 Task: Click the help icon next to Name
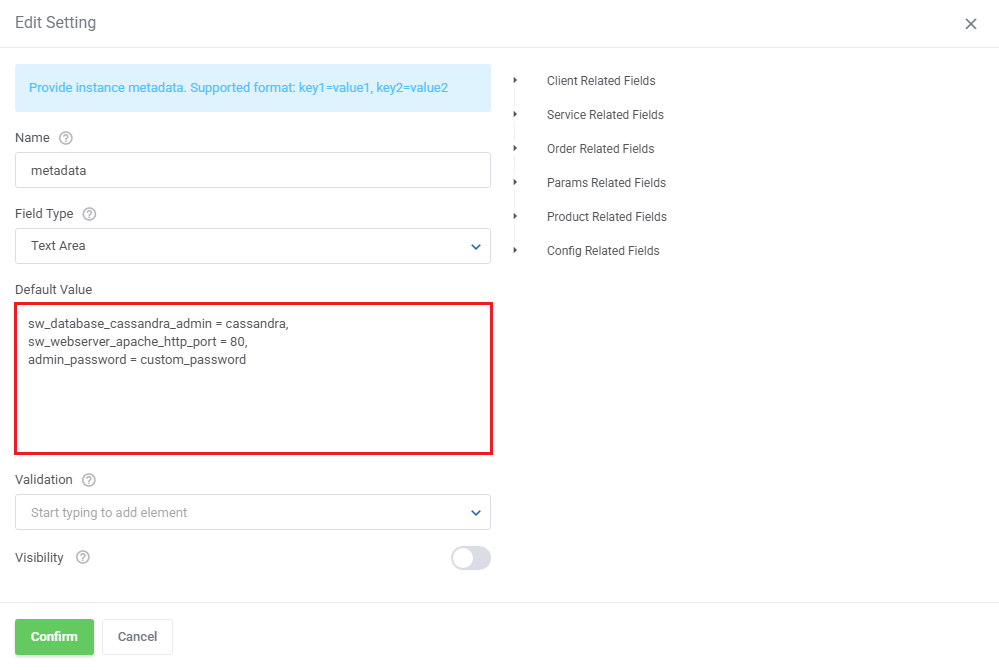[x=66, y=138]
